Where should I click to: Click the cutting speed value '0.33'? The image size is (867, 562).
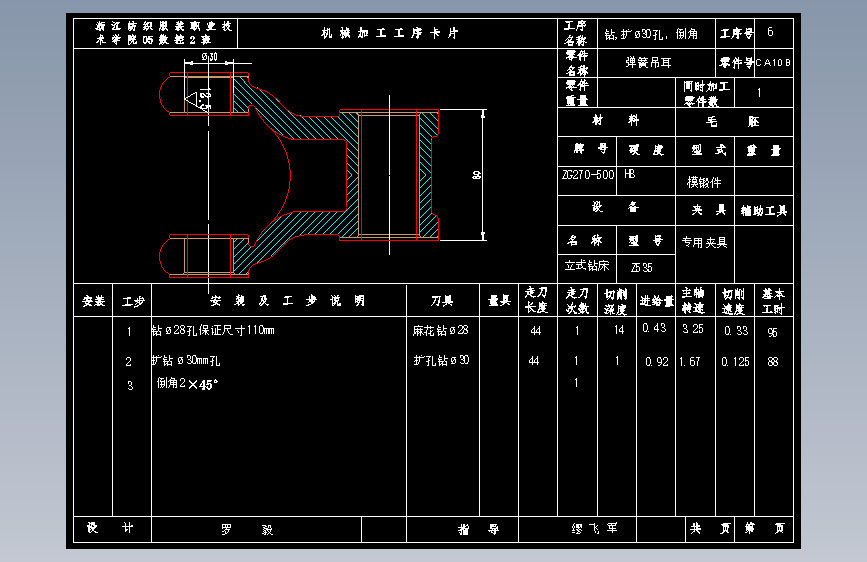[x=736, y=331]
